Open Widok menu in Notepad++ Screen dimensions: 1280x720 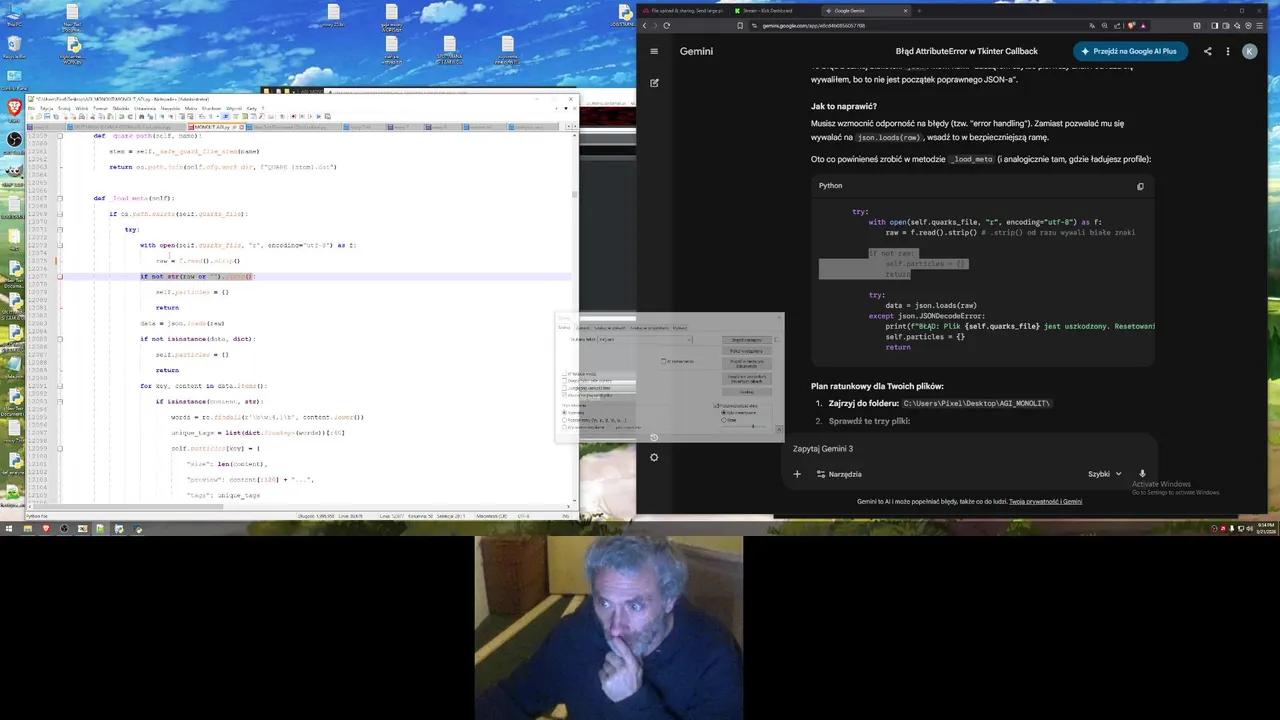(82, 108)
